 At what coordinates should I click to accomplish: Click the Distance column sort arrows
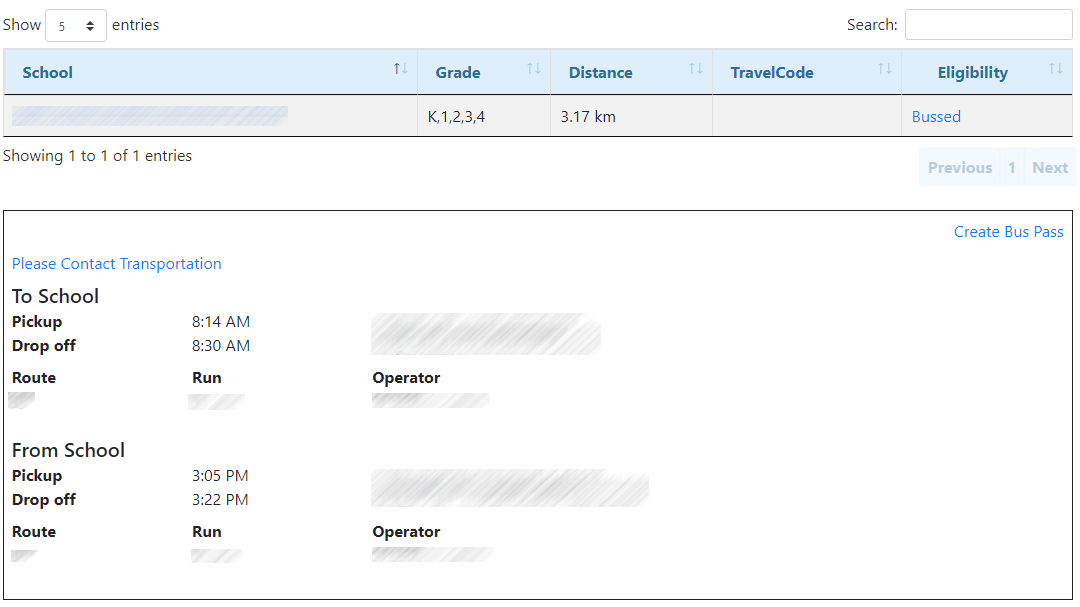(x=695, y=69)
